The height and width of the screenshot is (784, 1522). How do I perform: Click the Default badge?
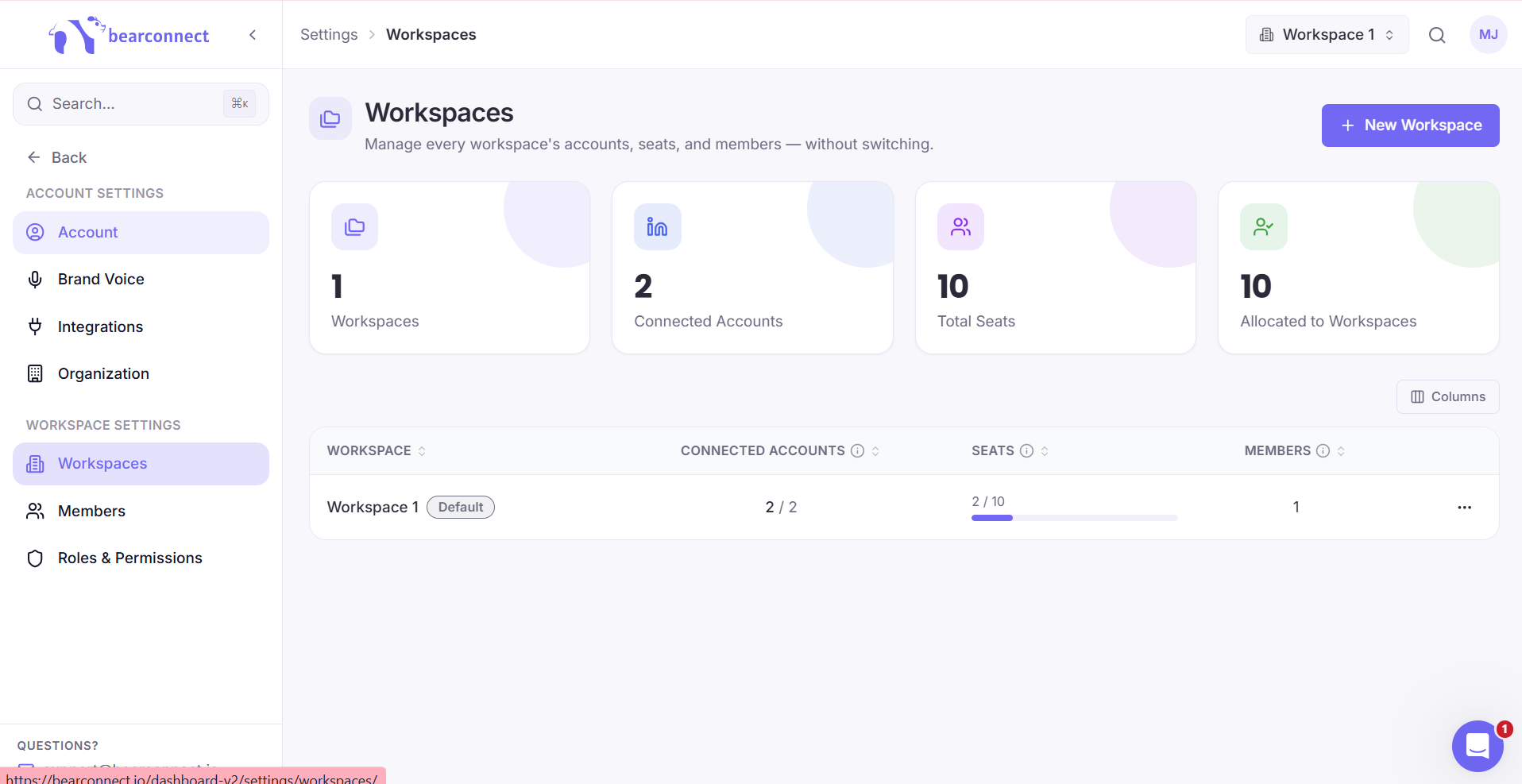(461, 508)
